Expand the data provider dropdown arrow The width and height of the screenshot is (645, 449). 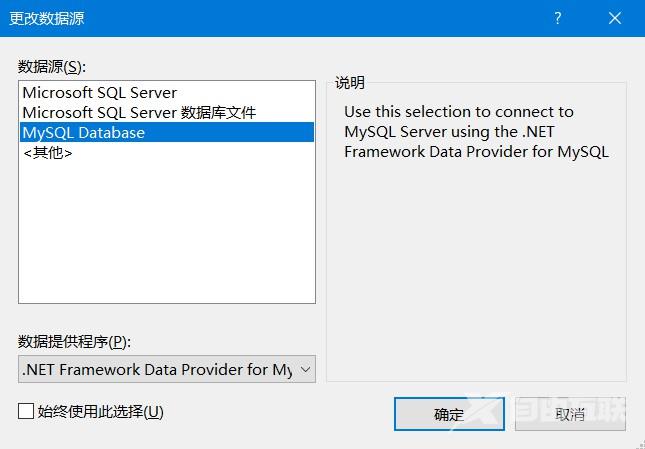[x=305, y=369]
